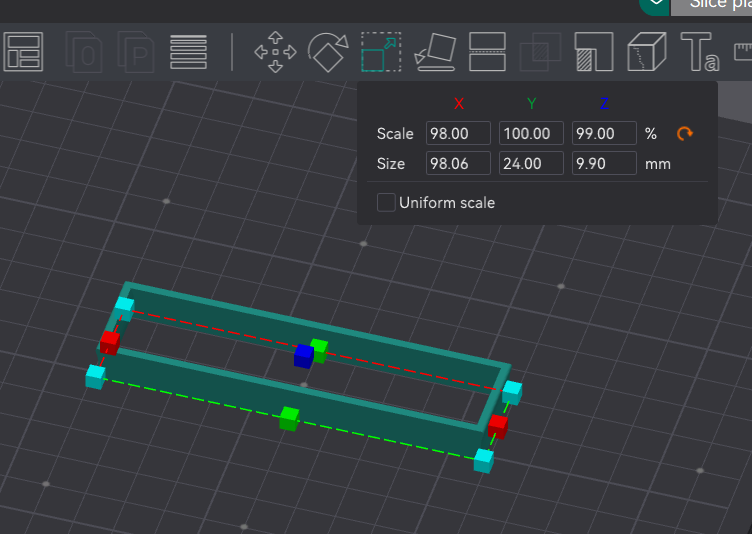Click the Size Y field showing 24.00
The image size is (752, 534).
(x=531, y=163)
